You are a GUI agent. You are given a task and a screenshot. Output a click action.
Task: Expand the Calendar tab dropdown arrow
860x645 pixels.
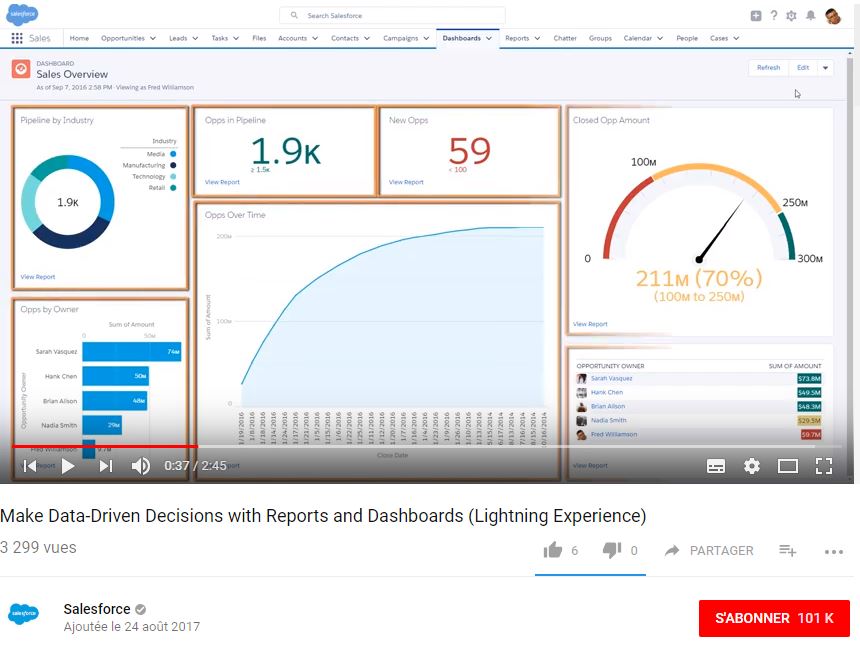click(660, 38)
